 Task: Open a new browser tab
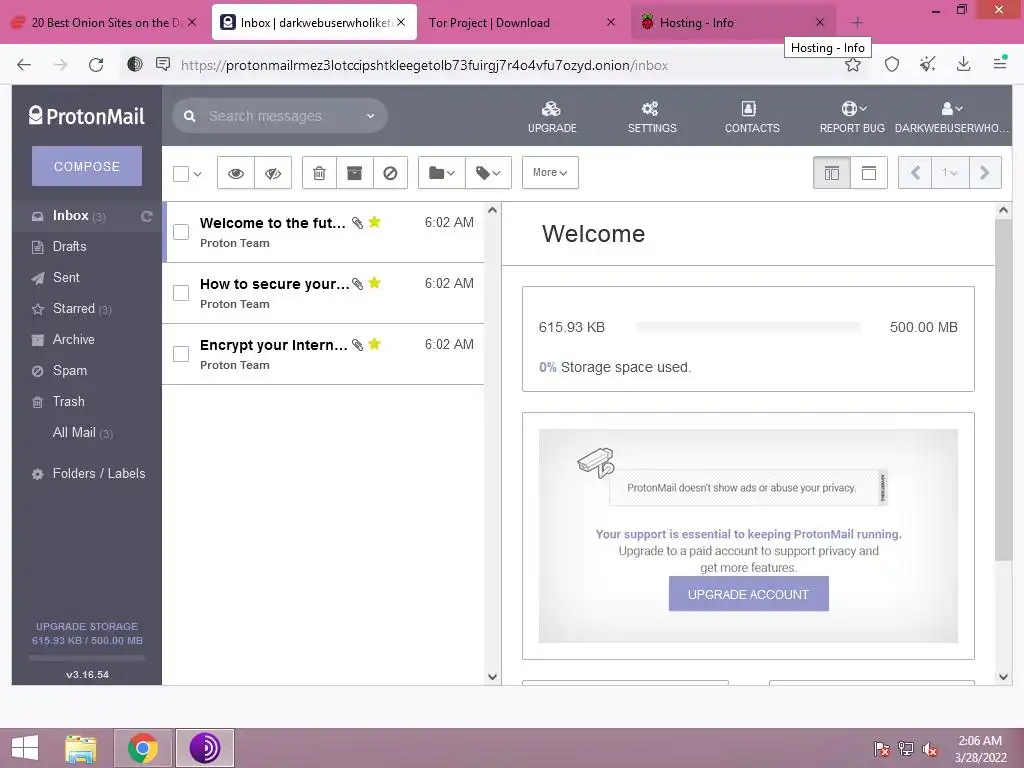[x=857, y=23]
